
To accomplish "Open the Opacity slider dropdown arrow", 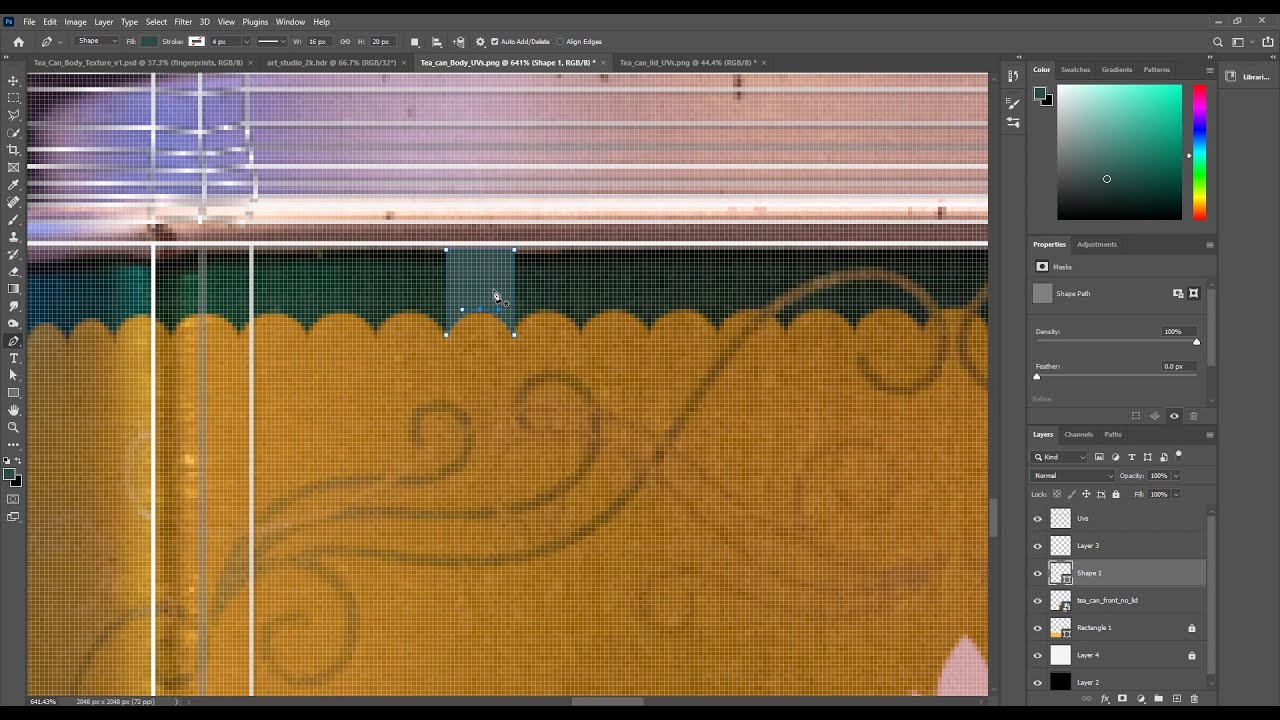I will [x=1176, y=476].
